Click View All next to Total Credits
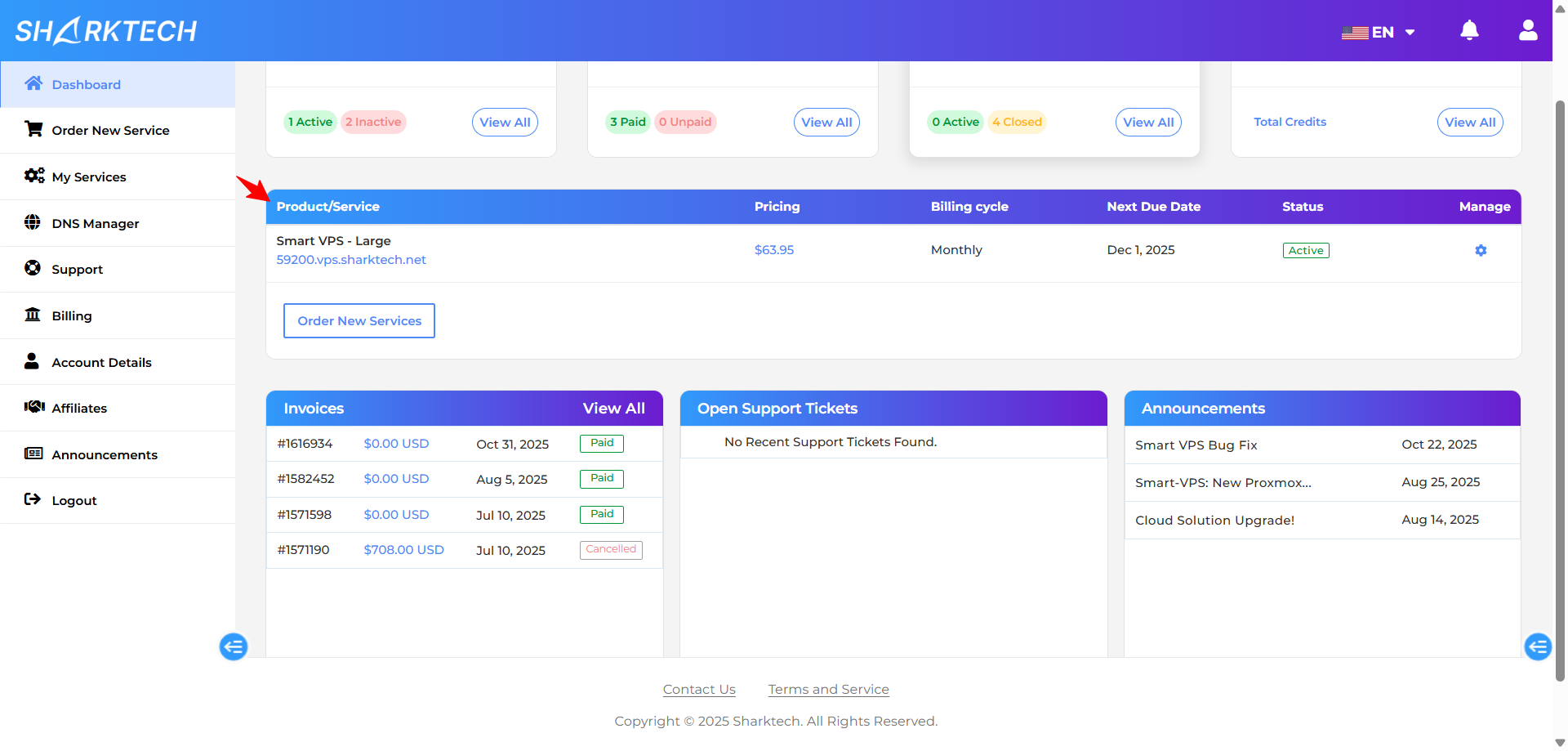Screen dimensions: 1568x751 coord(1470,123)
